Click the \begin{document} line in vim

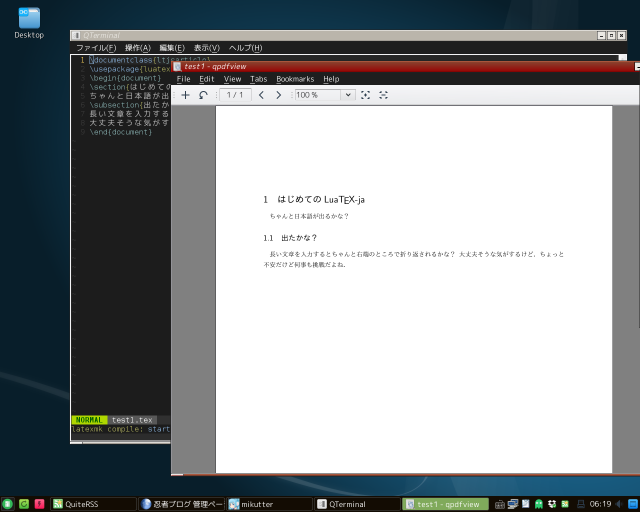click(125, 78)
